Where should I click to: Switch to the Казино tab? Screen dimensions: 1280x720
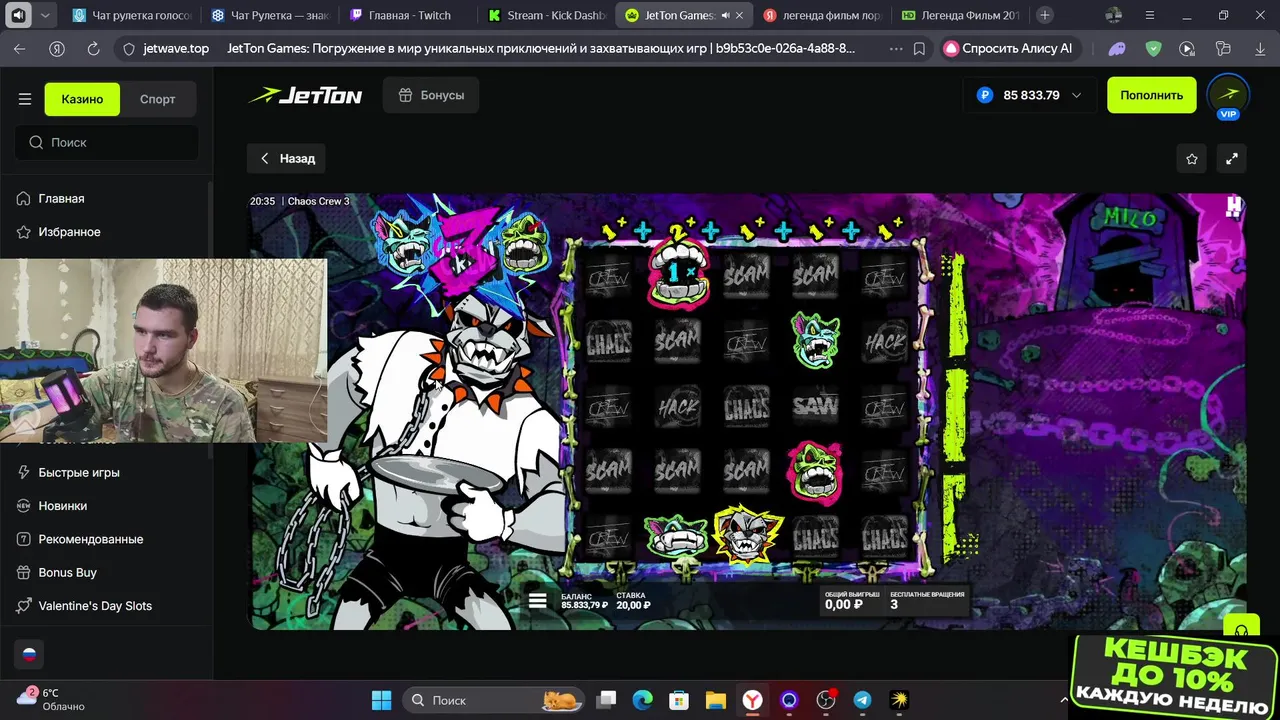click(82, 99)
